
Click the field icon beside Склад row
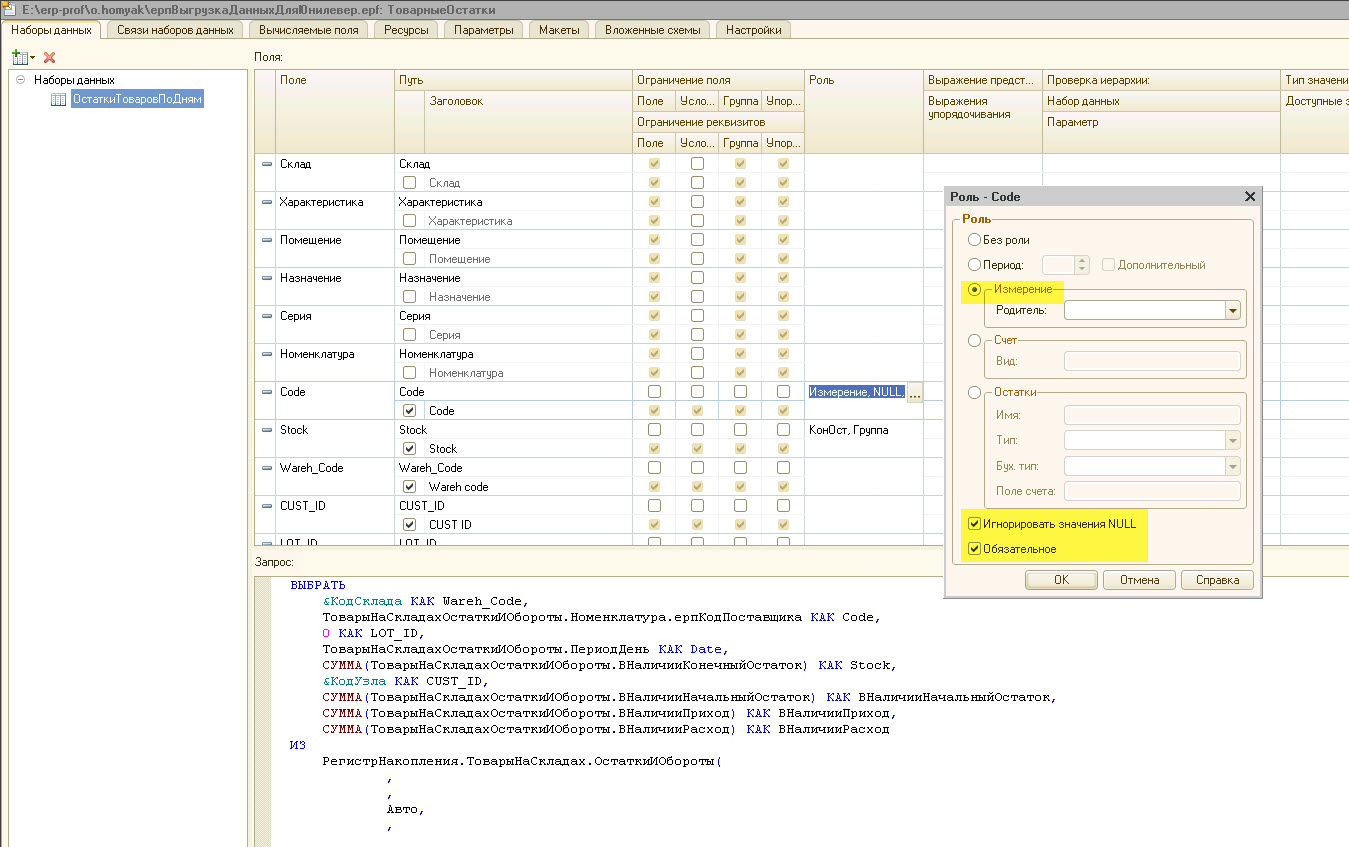(267, 164)
